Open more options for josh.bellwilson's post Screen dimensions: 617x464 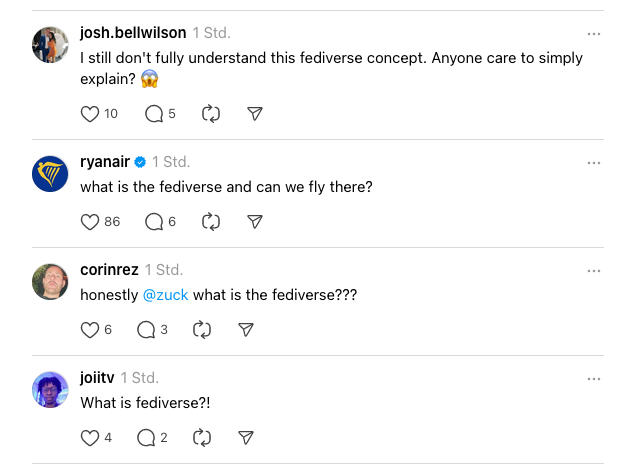[x=594, y=34]
